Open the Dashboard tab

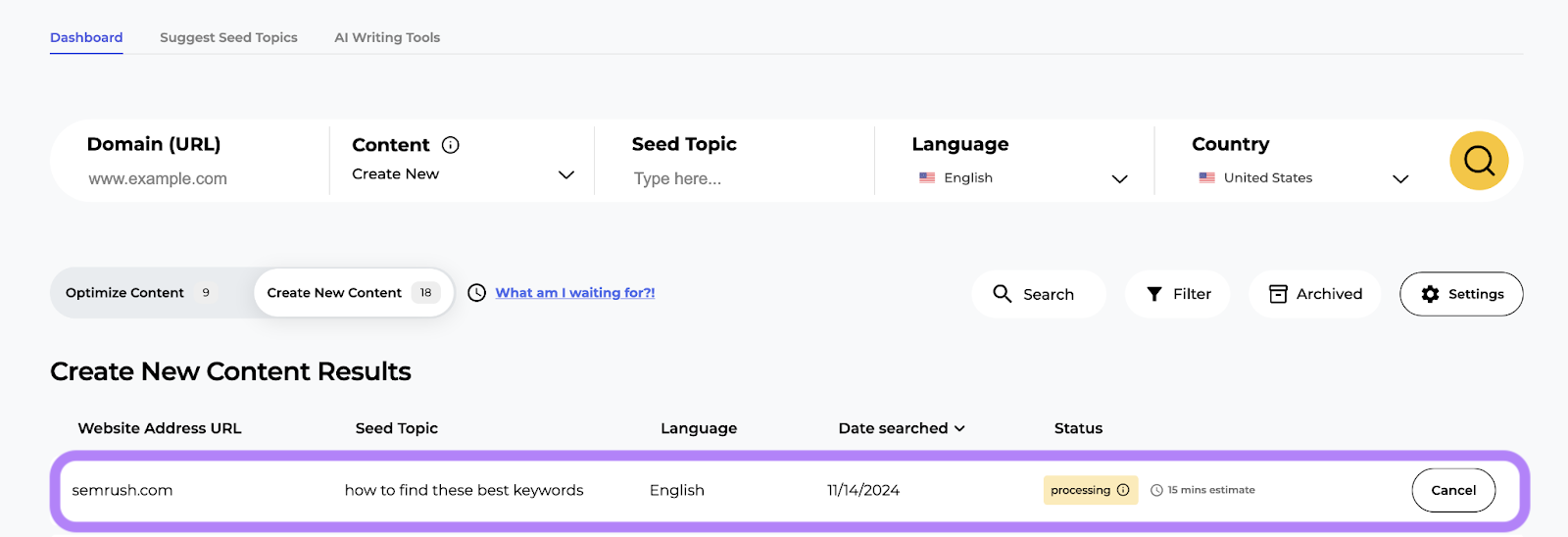pyautogui.click(x=86, y=37)
